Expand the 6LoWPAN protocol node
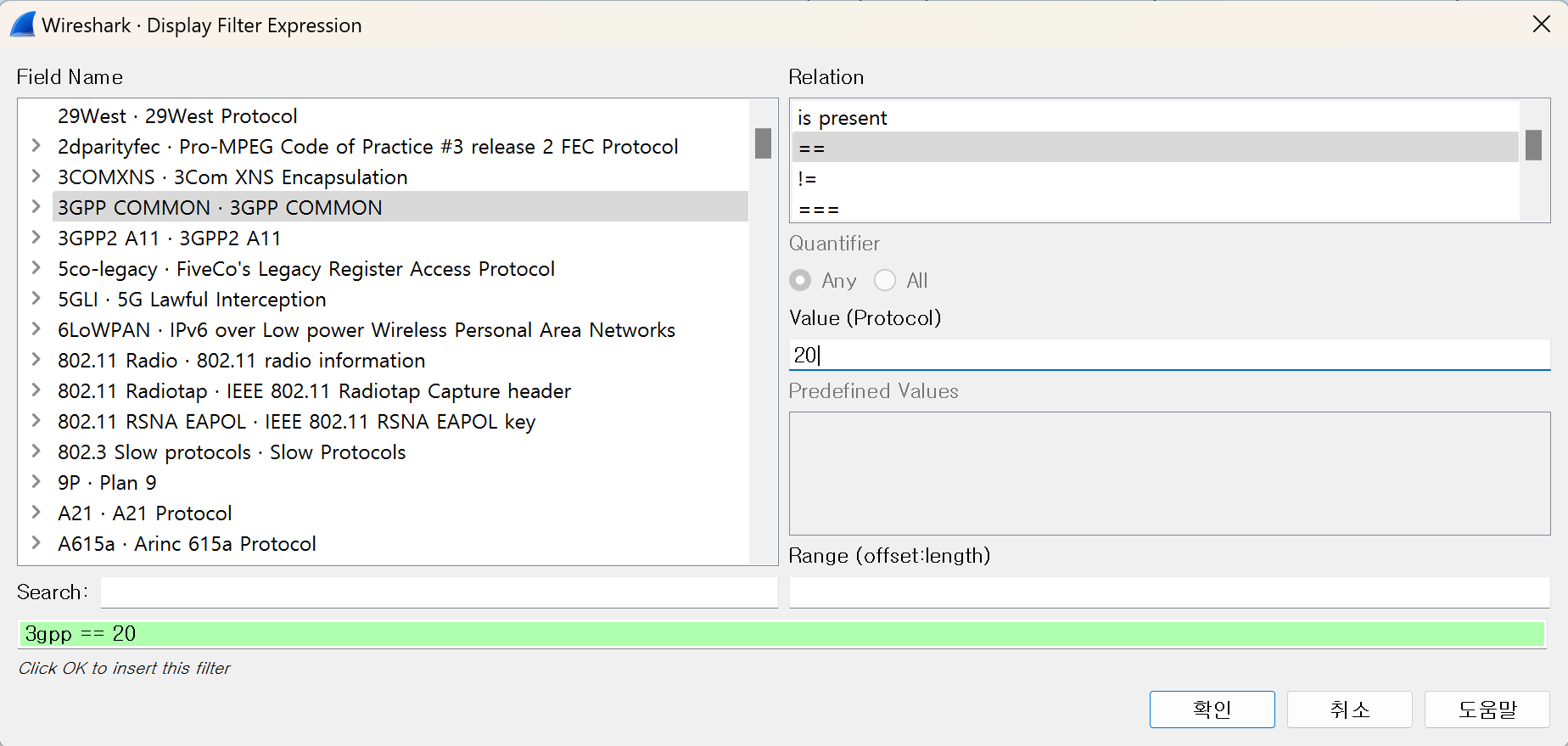1568x746 pixels. [x=36, y=329]
